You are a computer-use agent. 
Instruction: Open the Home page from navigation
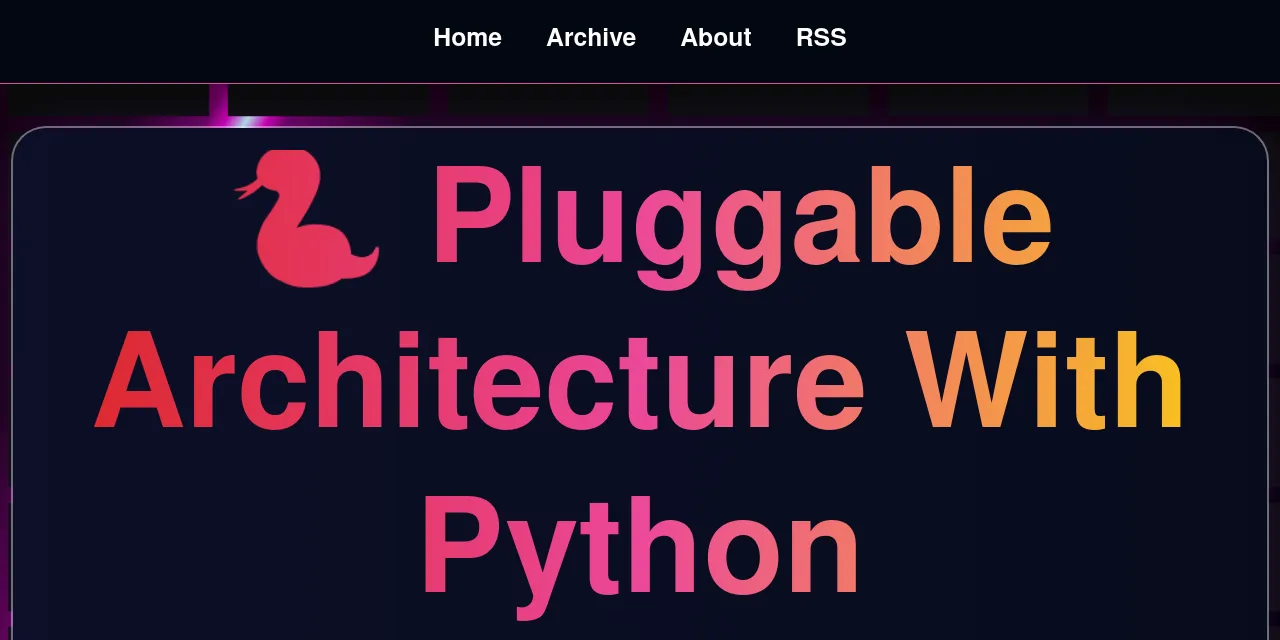point(467,38)
